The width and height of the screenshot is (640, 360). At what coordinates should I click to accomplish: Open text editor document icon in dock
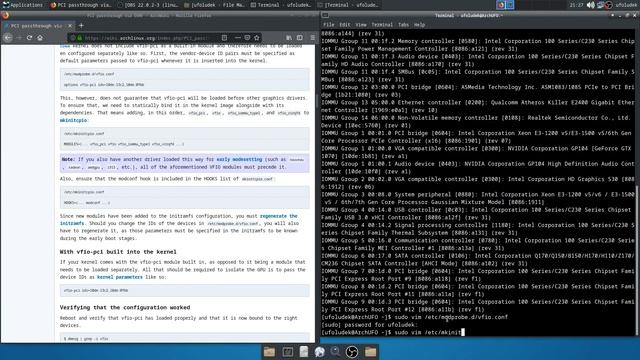[x=304, y=351]
